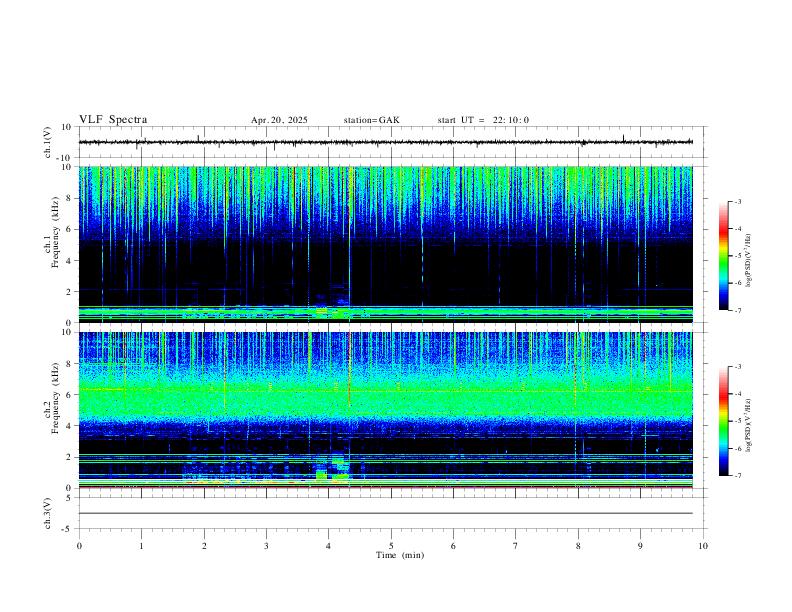Click the time axis tick label "8"

click(578, 546)
